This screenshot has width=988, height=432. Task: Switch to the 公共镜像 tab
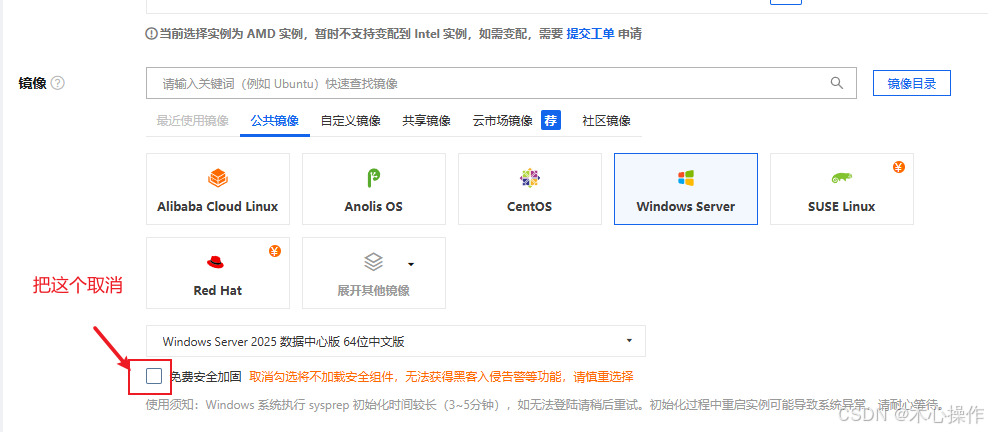tap(275, 121)
